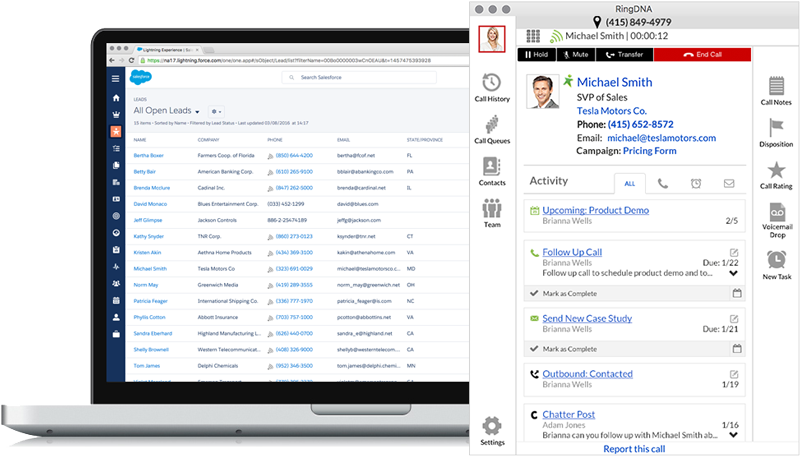
Task: Open Pricing Form campaign link
Action: point(649,151)
